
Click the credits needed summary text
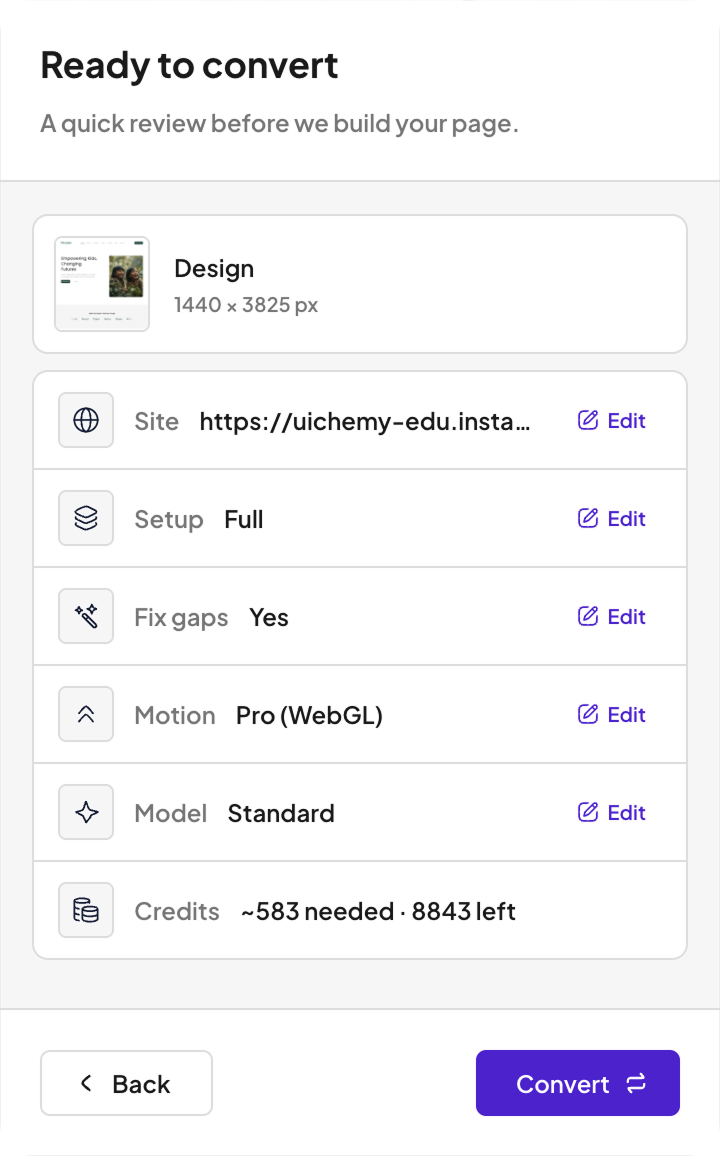378,912
